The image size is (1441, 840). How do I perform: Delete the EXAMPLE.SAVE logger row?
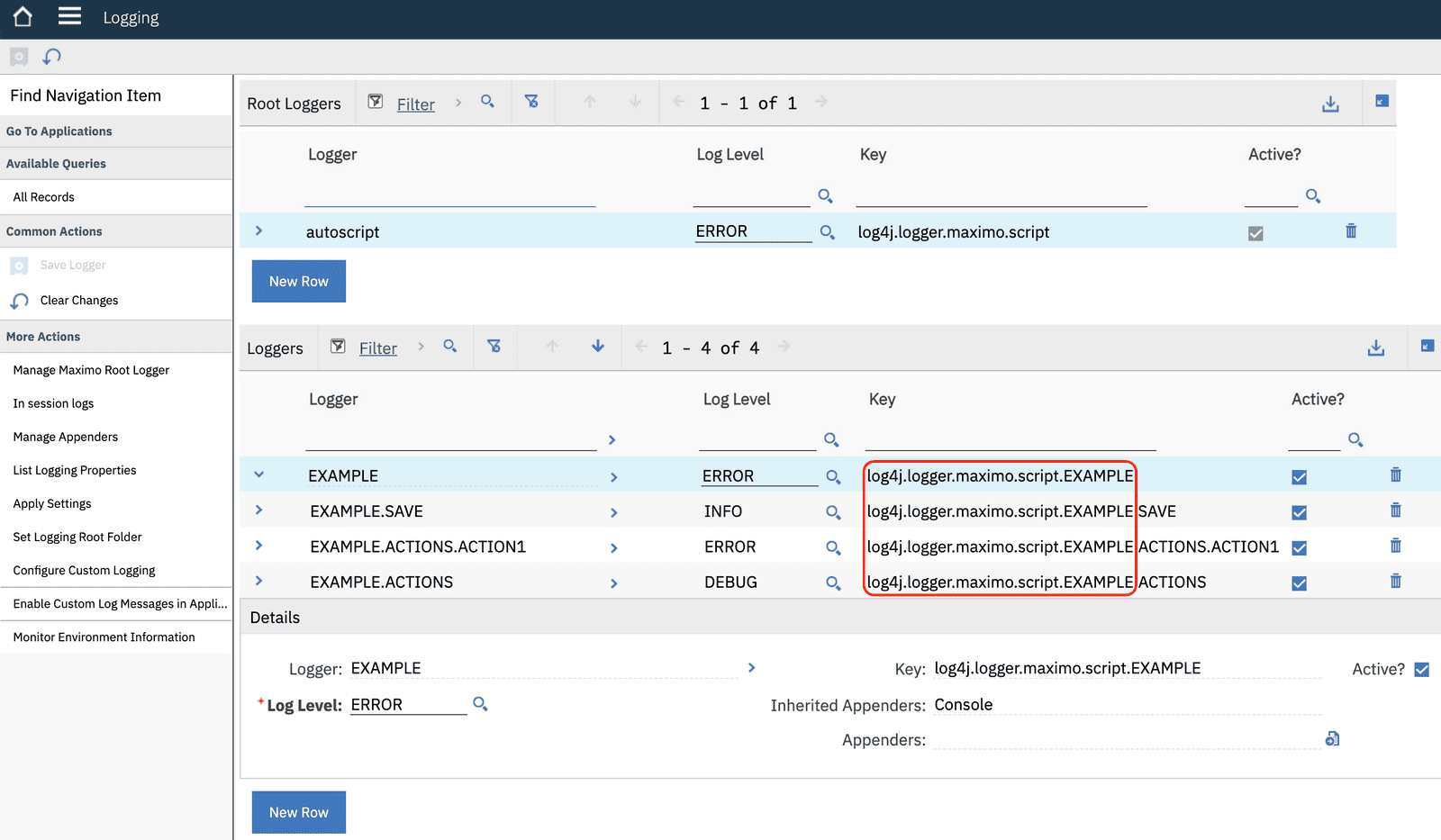(1395, 510)
